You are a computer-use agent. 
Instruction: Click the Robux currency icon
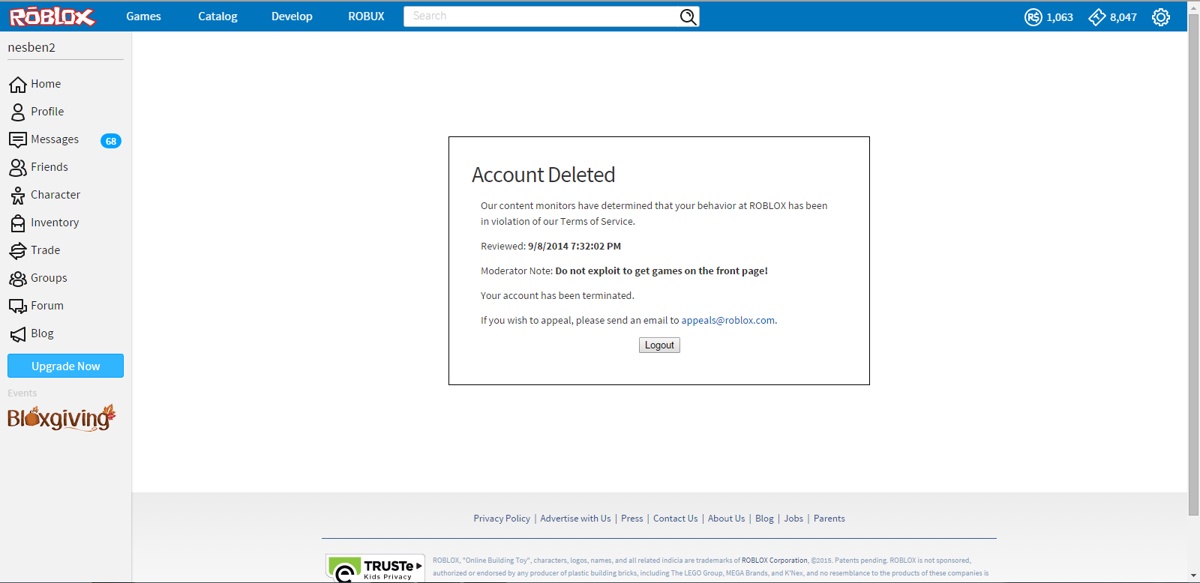(1033, 17)
